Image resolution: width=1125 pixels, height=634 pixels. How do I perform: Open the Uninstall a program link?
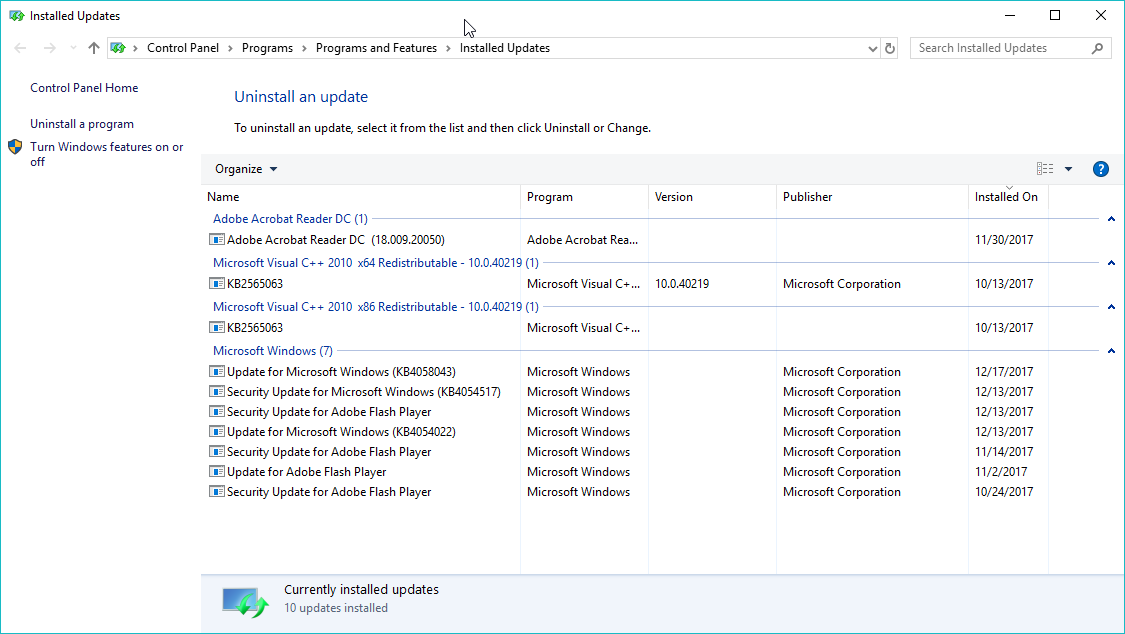82,124
